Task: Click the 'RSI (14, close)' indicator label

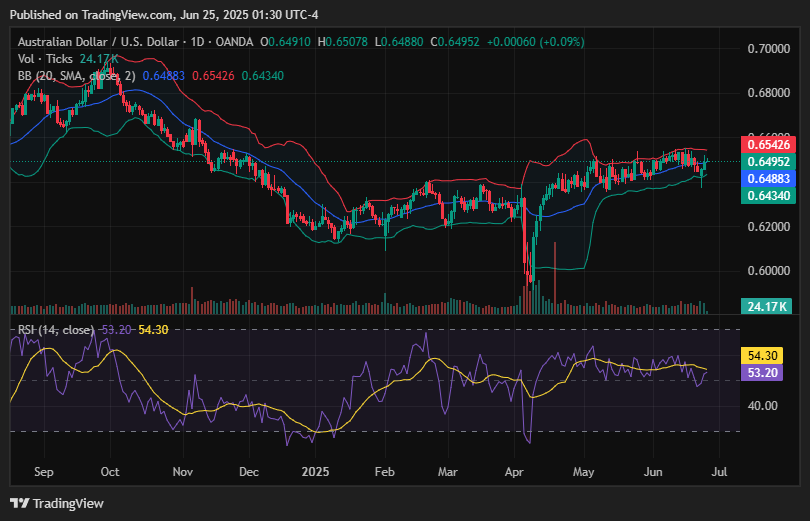Action: [56, 329]
